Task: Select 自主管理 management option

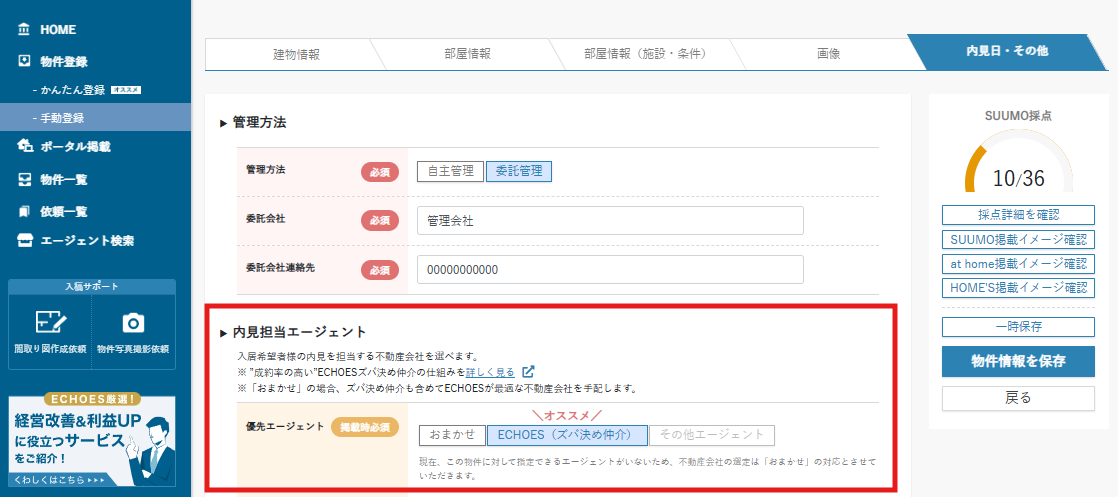Action: click(449, 171)
